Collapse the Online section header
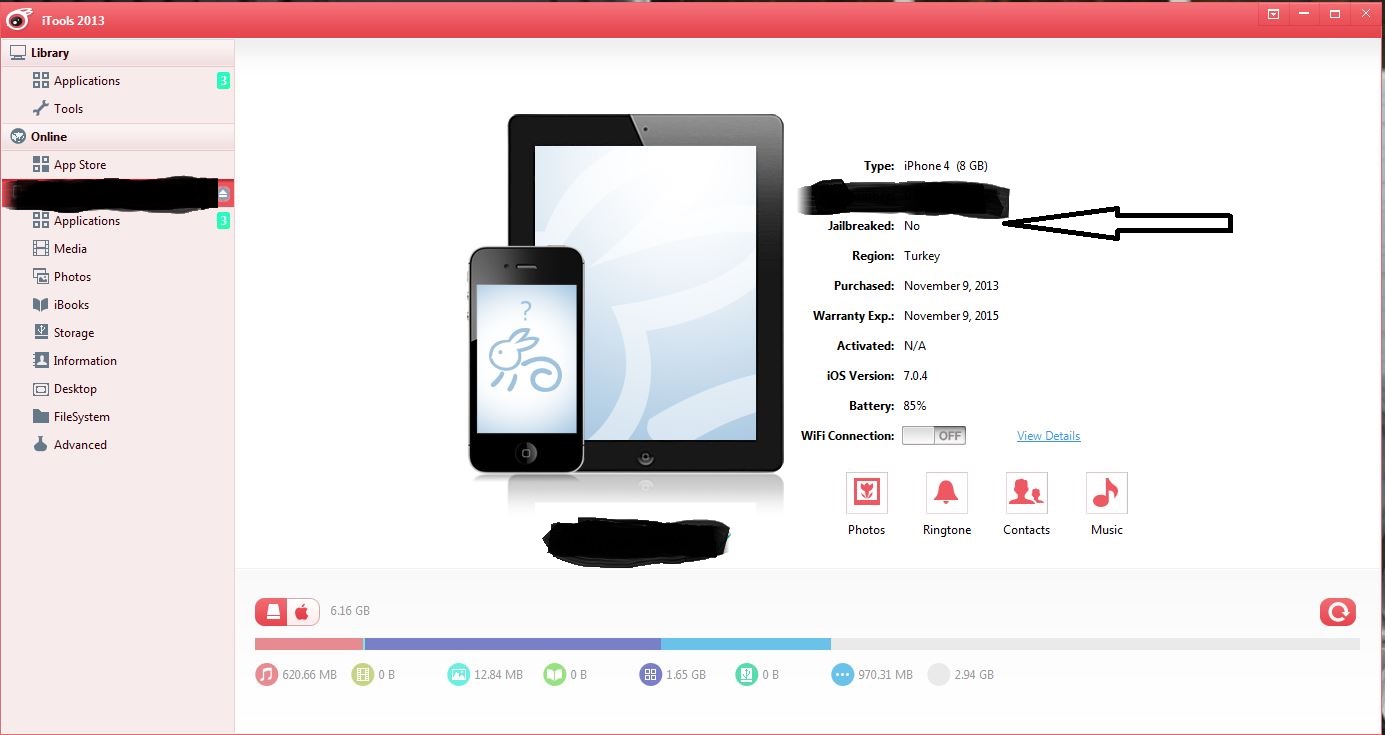Screen dimensions: 1385x735 coord(117,137)
